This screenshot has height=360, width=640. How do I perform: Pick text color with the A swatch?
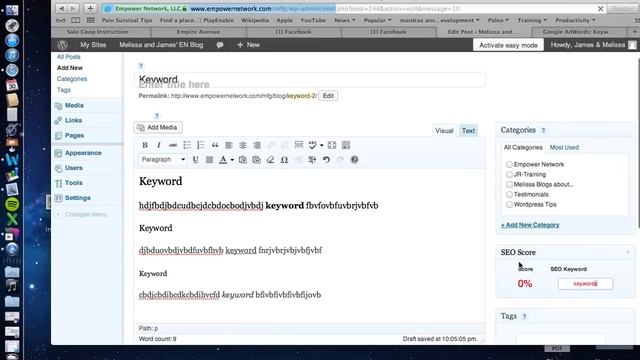click(223, 160)
